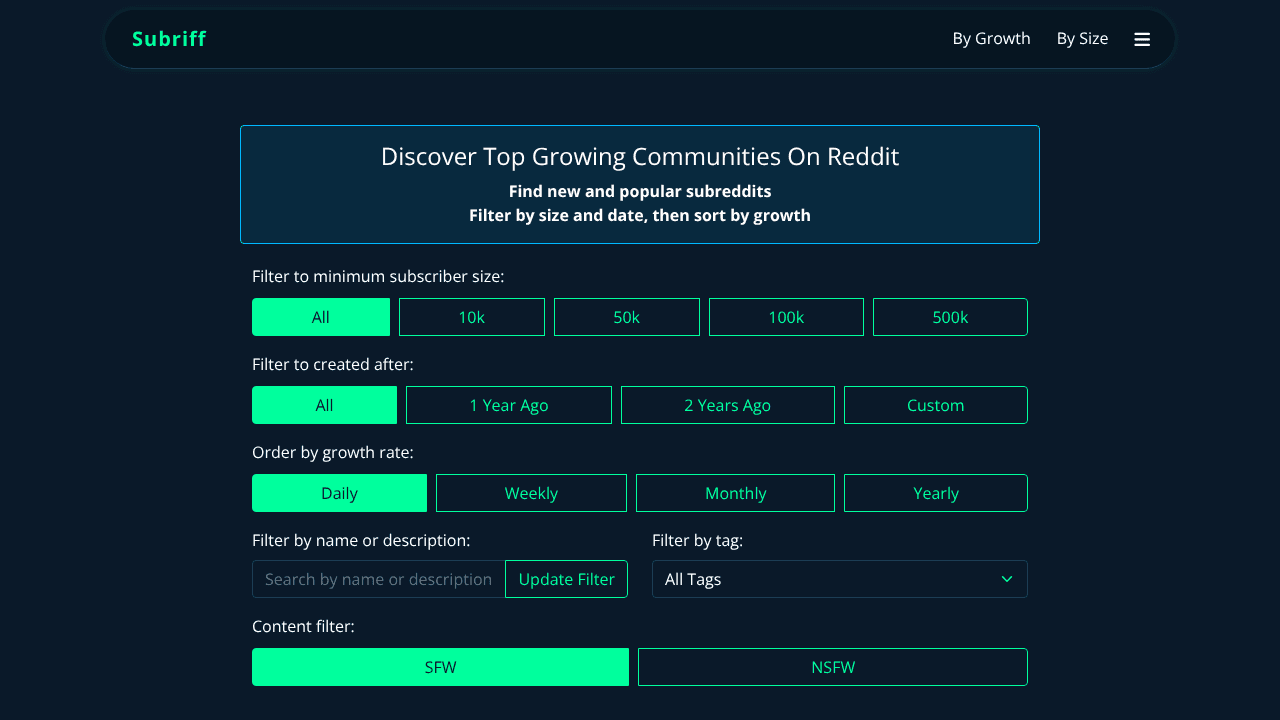Screen dimensions: 1280x720
Task: Filter to minimum 10k subscribers
Action: tap(472, 317)
